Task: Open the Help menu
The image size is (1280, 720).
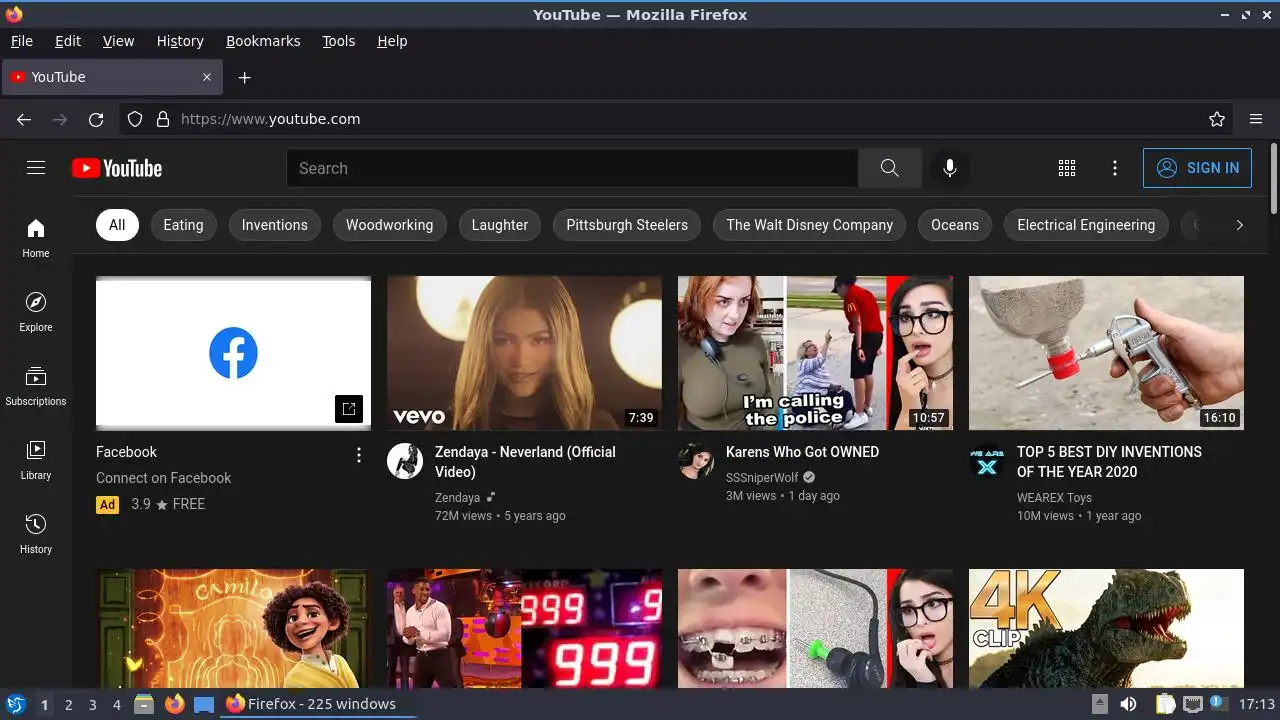Action: point(392,41)
